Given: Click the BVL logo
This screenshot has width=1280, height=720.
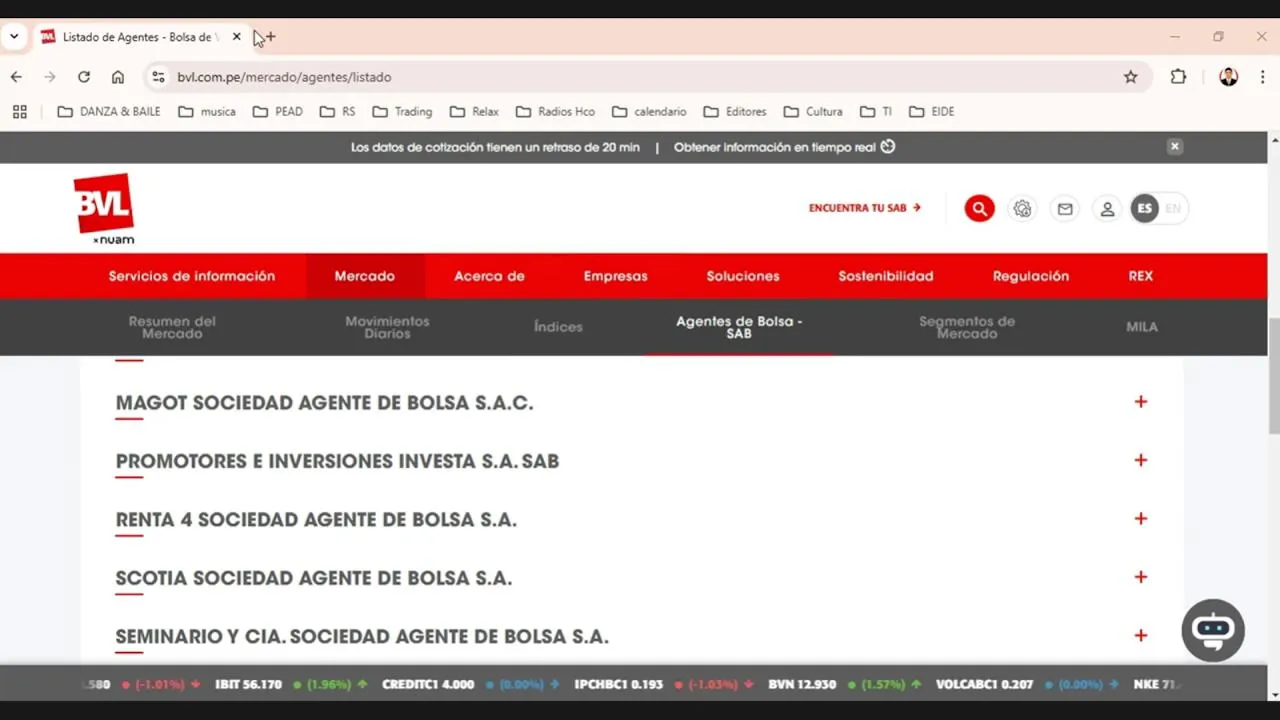Looking at the screenshot, I should pos(104,209).
